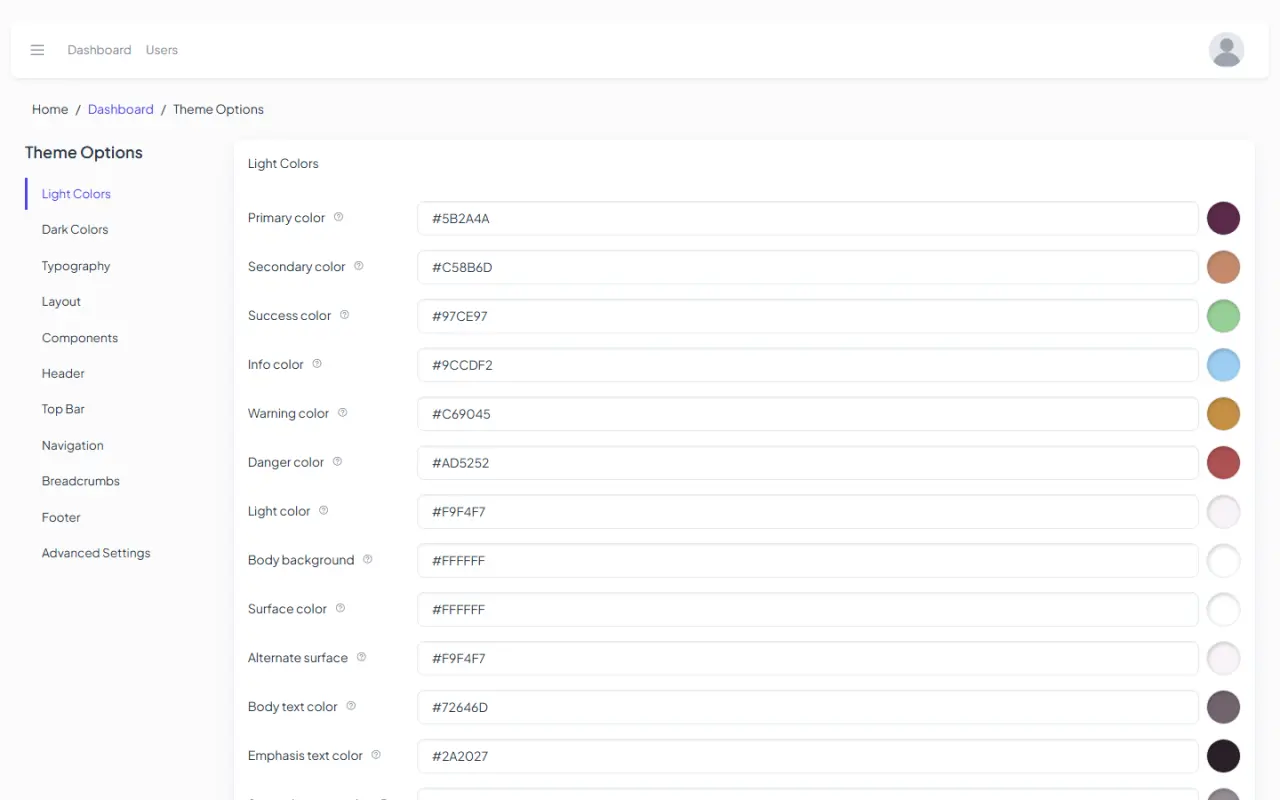Open the Primary color swatch picker
1280x800 pixels.
pos(1223,218)
